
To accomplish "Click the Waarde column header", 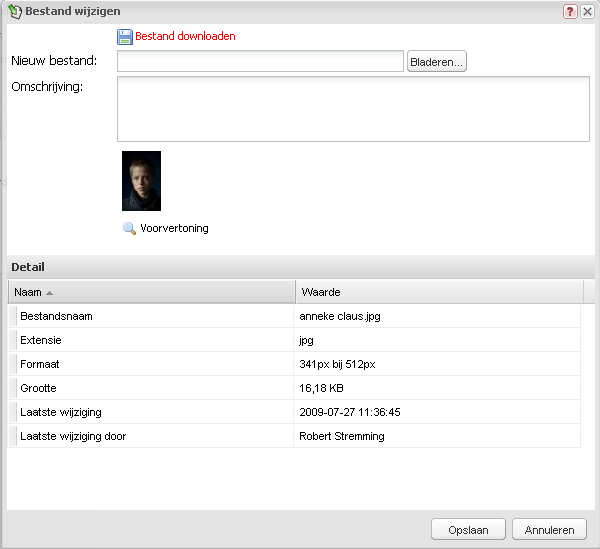I will coord(440,292).
